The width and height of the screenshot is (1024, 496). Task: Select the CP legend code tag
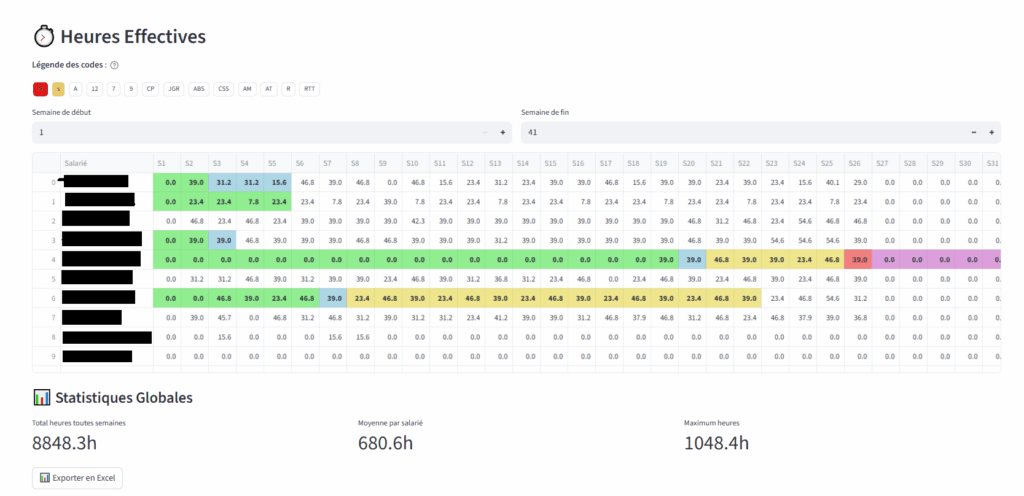[x=150, y=89]
